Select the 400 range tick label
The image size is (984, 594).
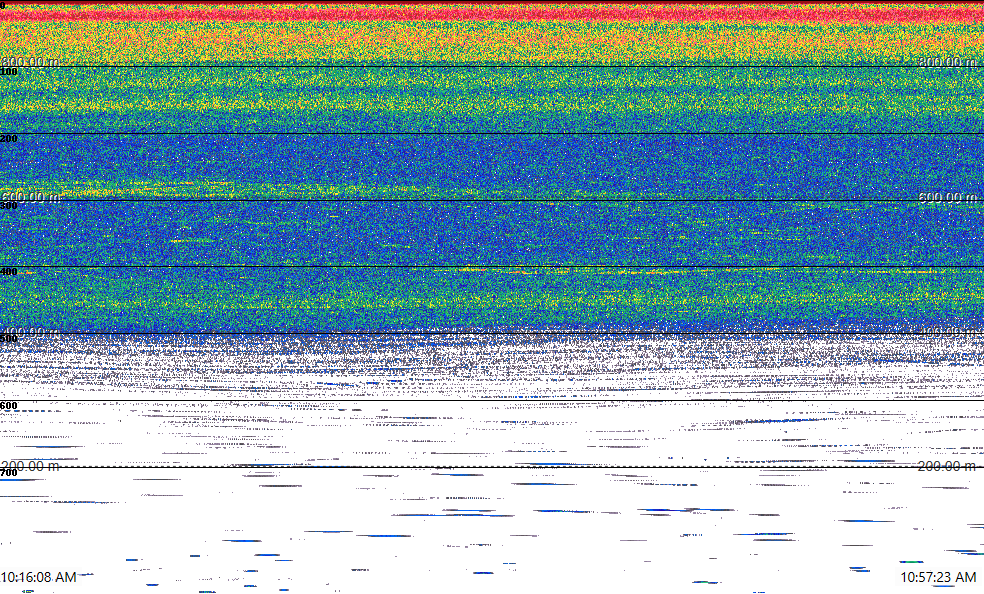[9, 272]
